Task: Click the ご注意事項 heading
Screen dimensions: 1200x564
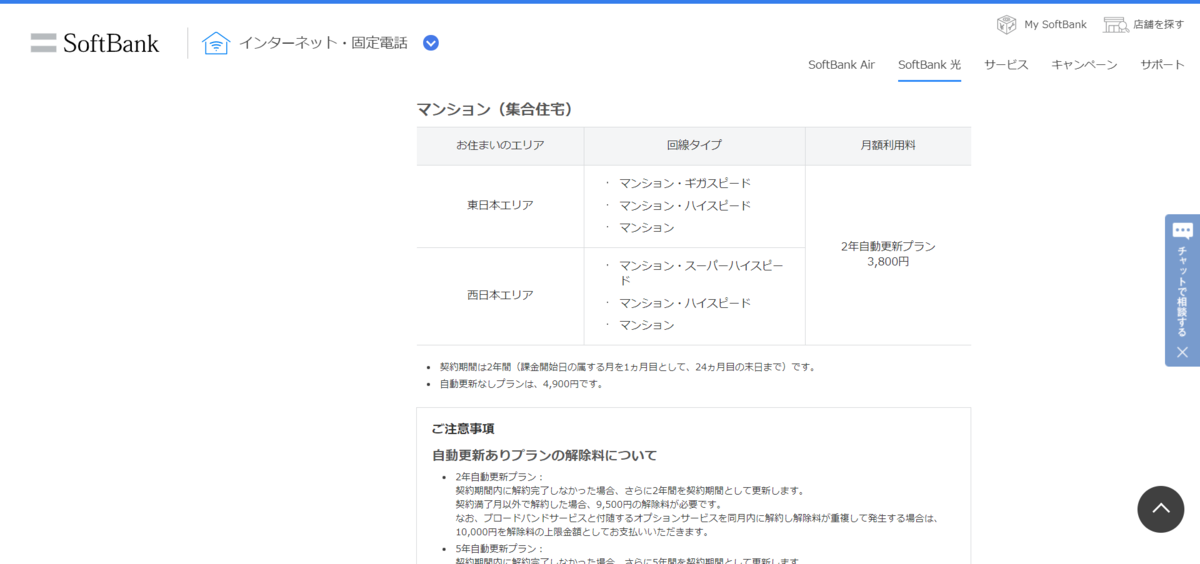Action: [x=462, y=429]
